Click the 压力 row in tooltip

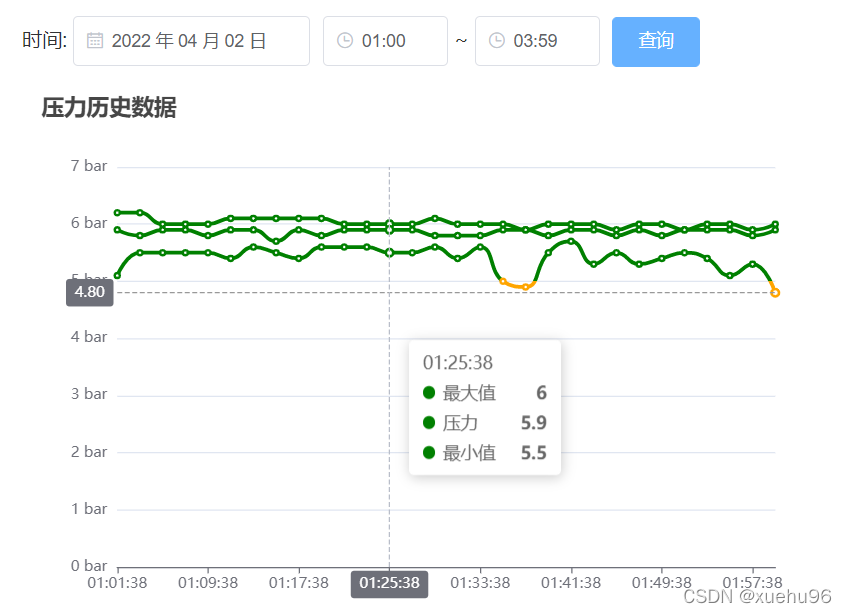[x=485, y=422]
